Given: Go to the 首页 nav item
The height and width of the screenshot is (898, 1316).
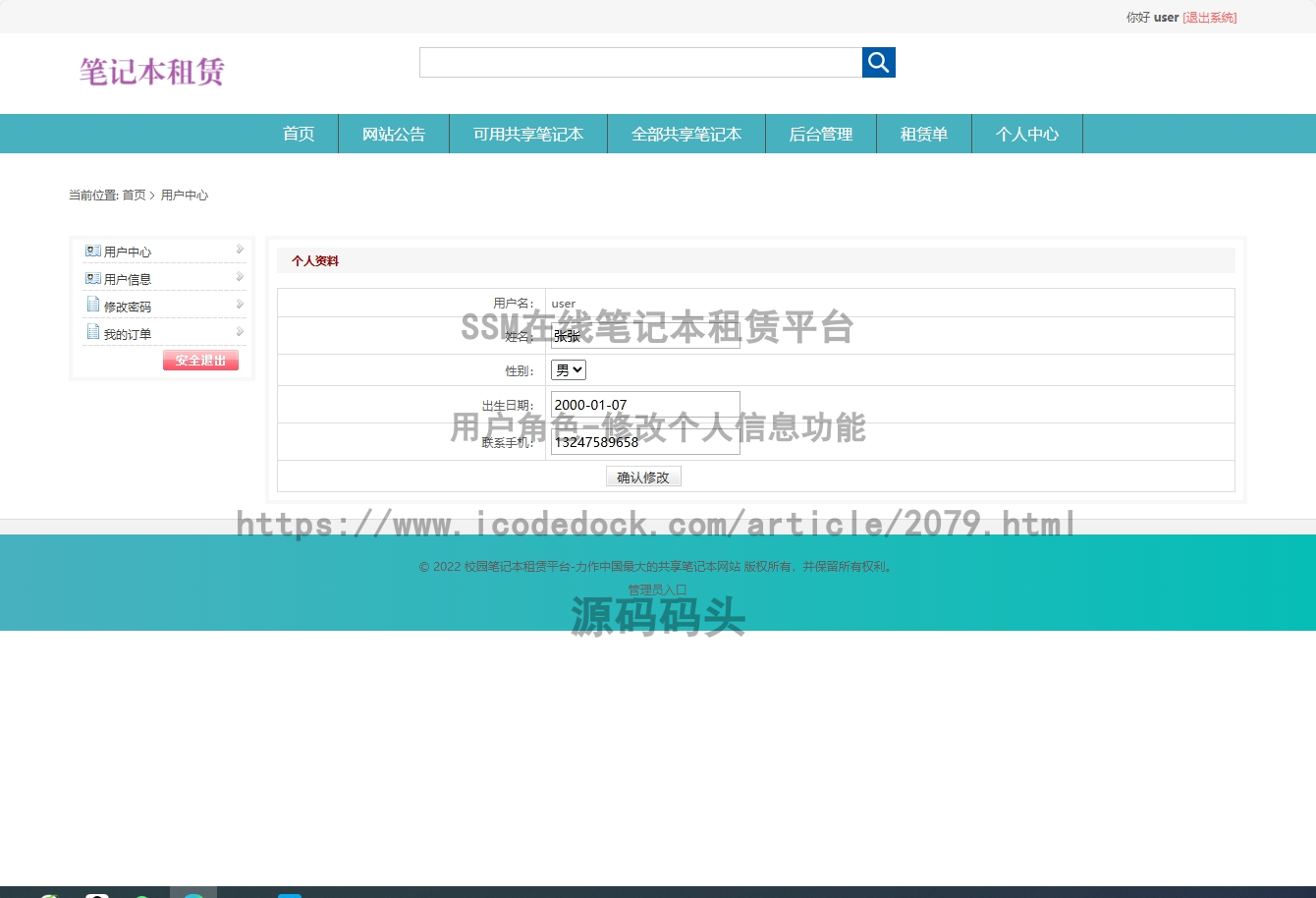Looking at the screenshot, I should point(299,134).
